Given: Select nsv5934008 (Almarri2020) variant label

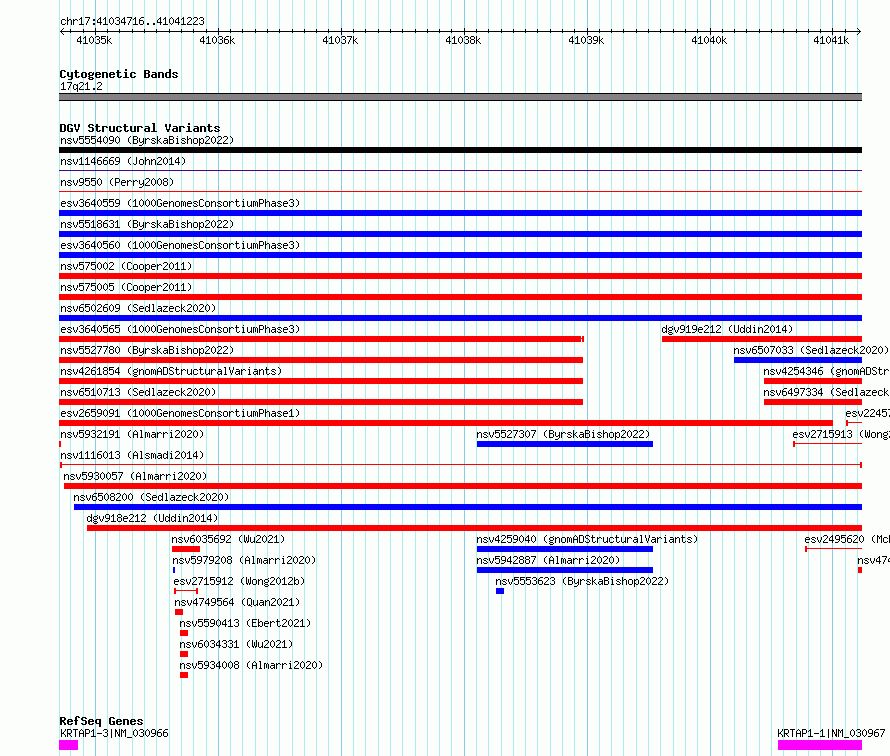Looking at the screenshot, I should click(x=251, y=665).
